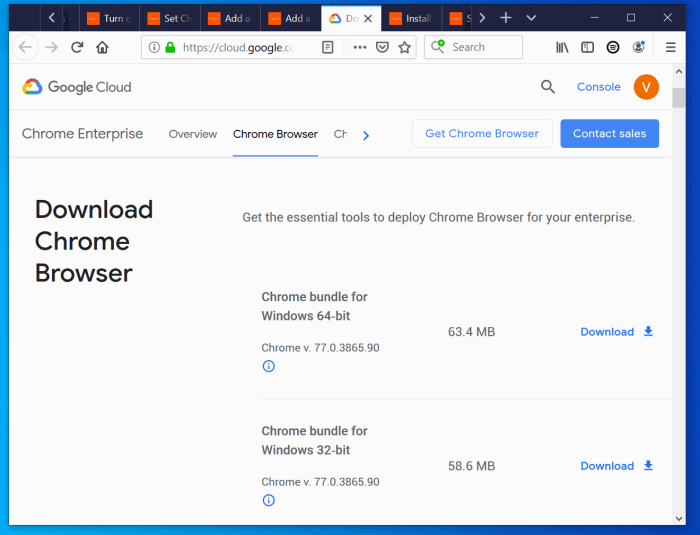Image resolution: width=700 pixels, height=535 pixels.
Task: Open Firefox account icon in toolbar
Action: [639, 47]
